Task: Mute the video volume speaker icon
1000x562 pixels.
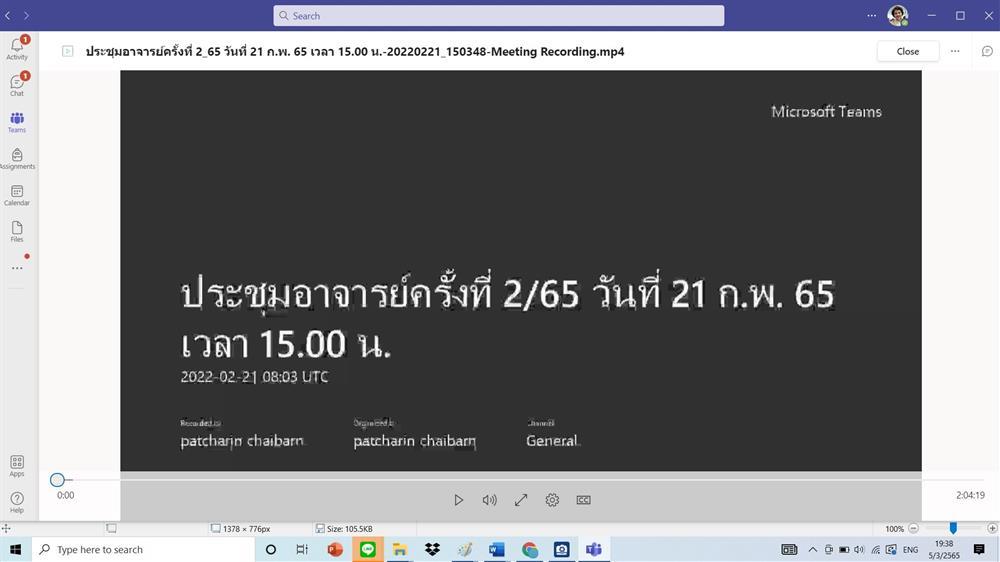Action: coord(489,500)
